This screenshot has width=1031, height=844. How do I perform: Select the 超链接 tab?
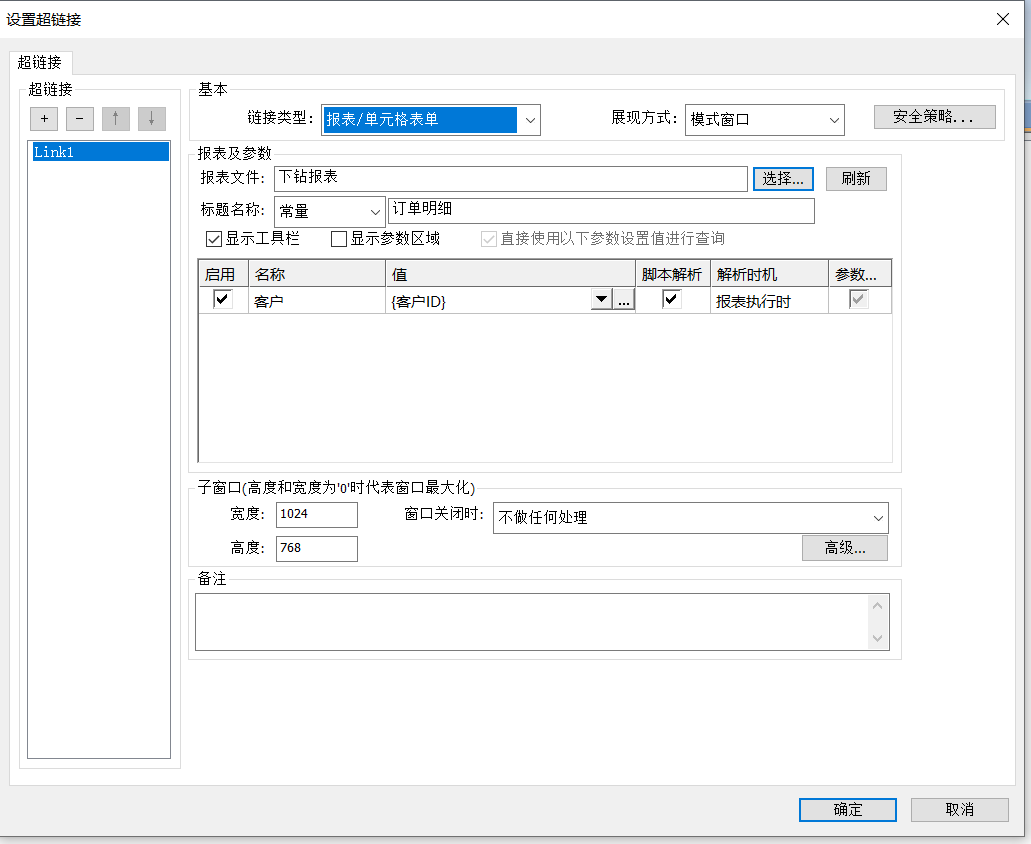coord(40,62)
